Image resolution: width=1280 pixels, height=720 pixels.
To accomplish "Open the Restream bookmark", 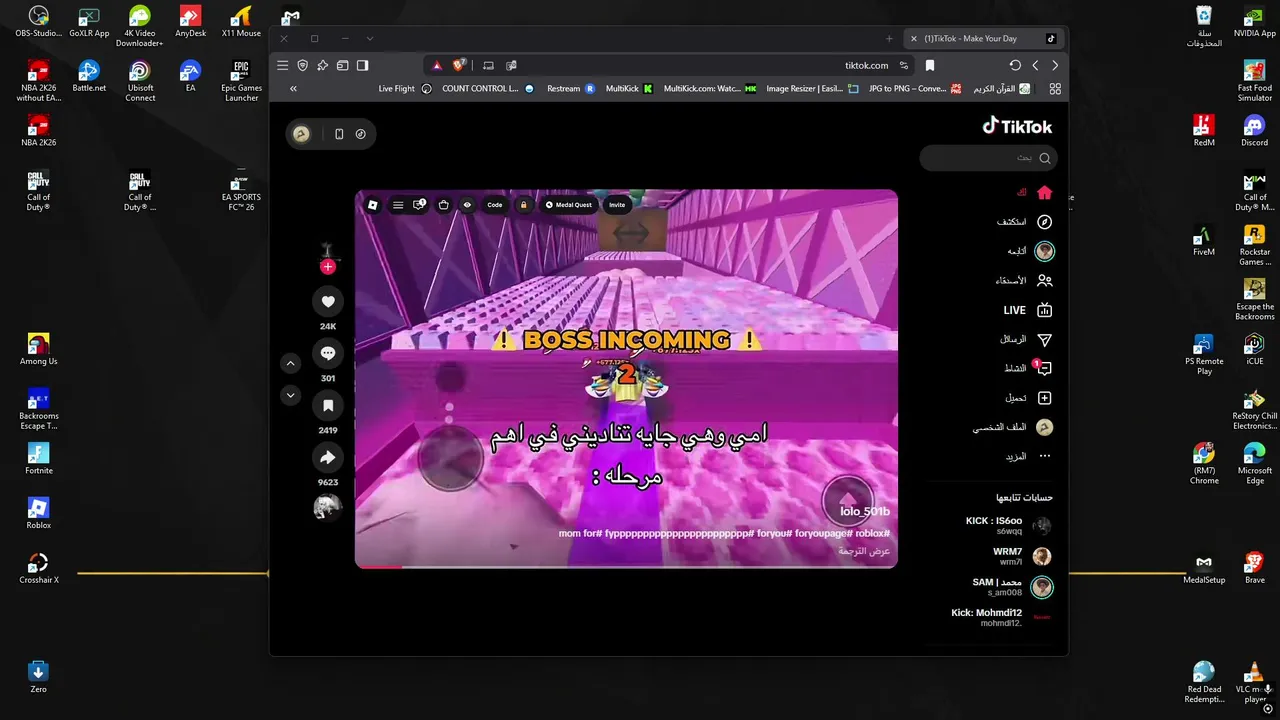I will pyautogui.click(x=571, y=89).
